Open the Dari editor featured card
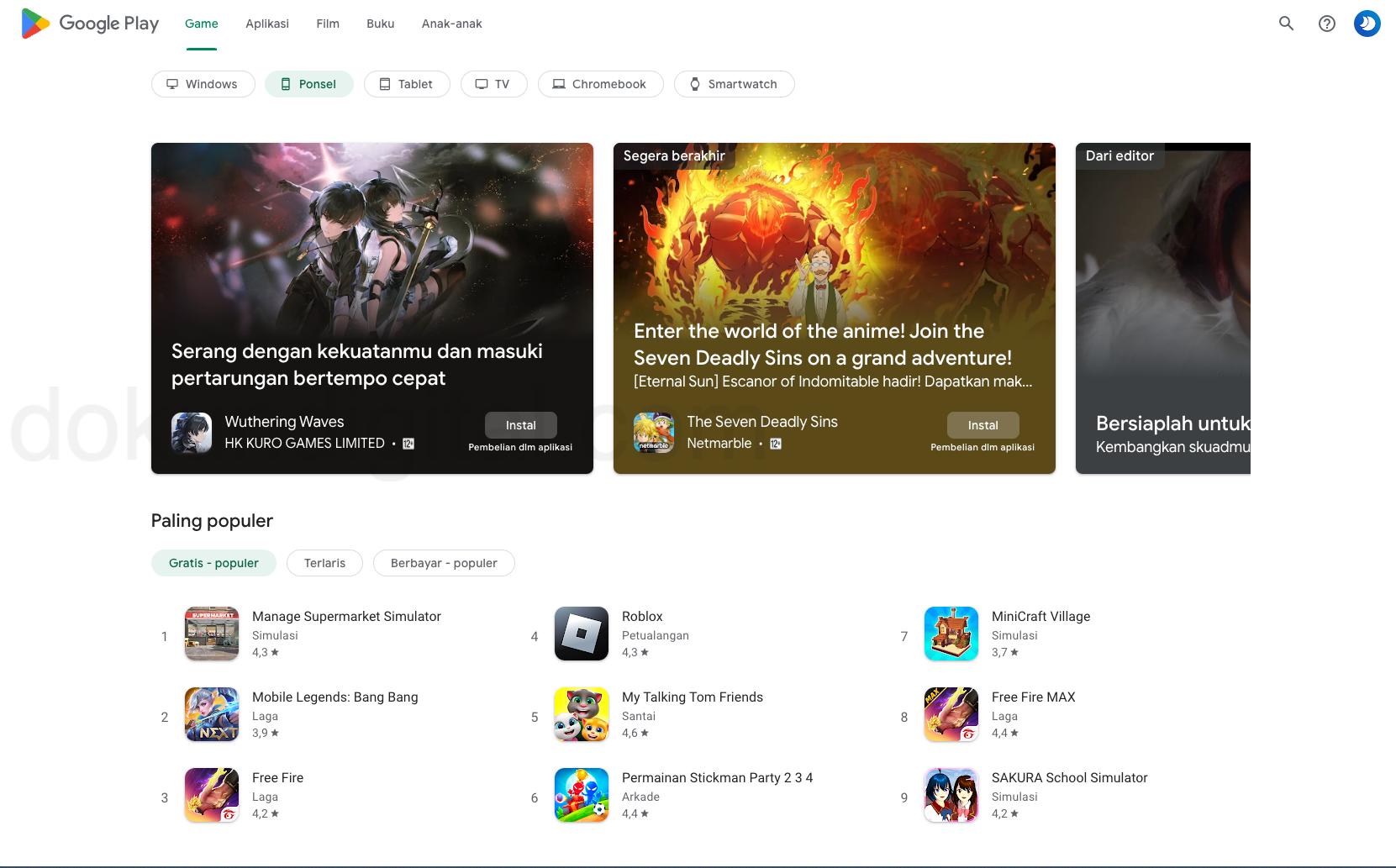Image resolution: width=1396 pixels, height=868 pixels. [x=1163, y=308]
